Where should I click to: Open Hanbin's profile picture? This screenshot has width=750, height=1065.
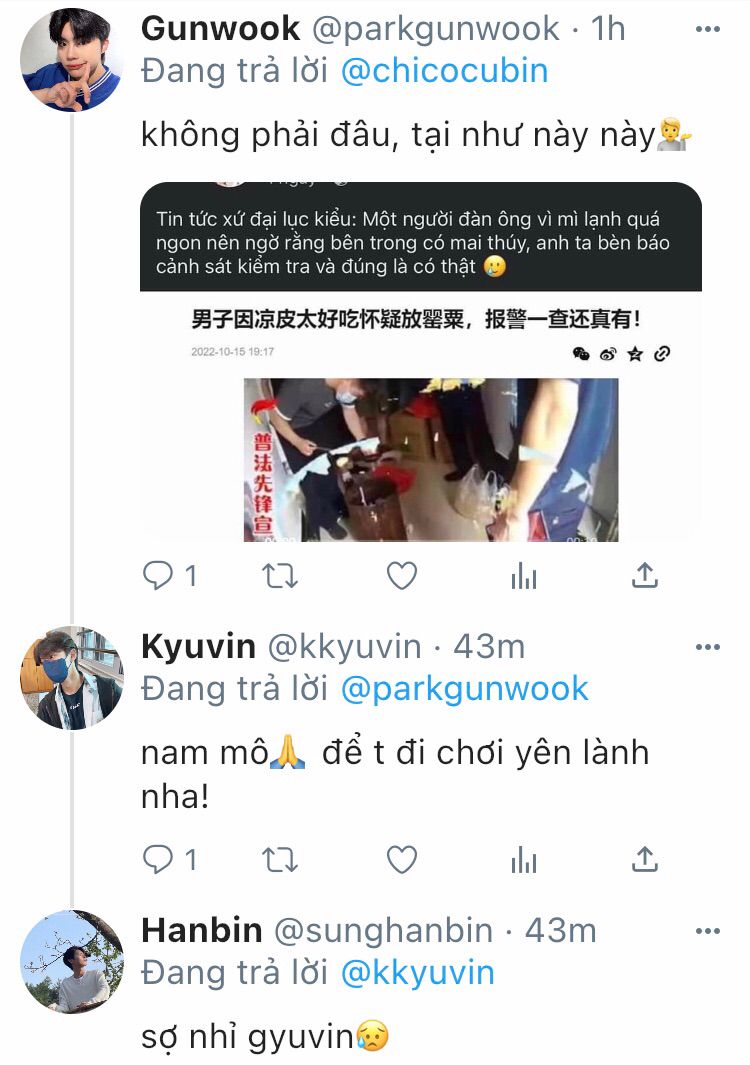point(72,962)
